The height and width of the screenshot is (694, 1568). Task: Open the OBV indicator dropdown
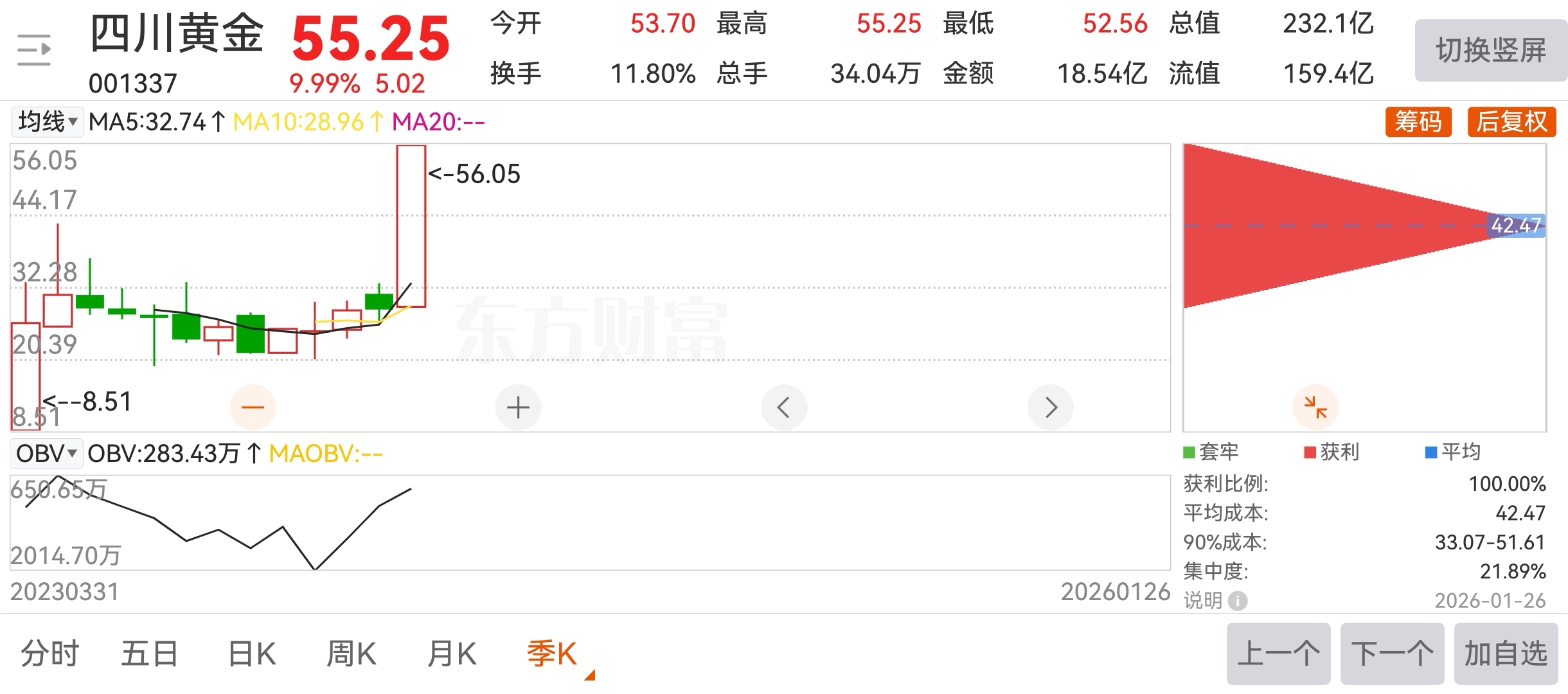[46, 454]
